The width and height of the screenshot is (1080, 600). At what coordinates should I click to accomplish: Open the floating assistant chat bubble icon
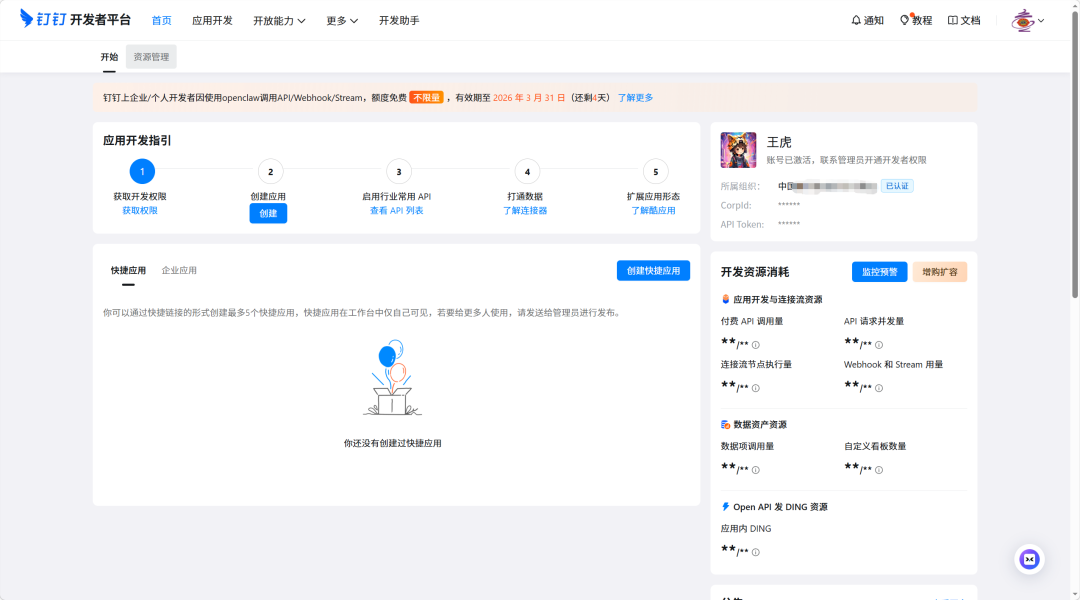click(x=1029, y=559)
